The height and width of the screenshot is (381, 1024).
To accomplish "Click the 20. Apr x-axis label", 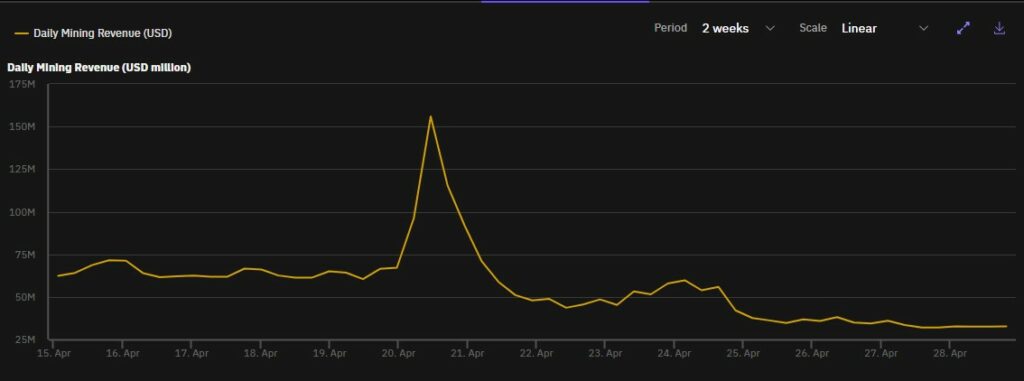I will 398,354.
